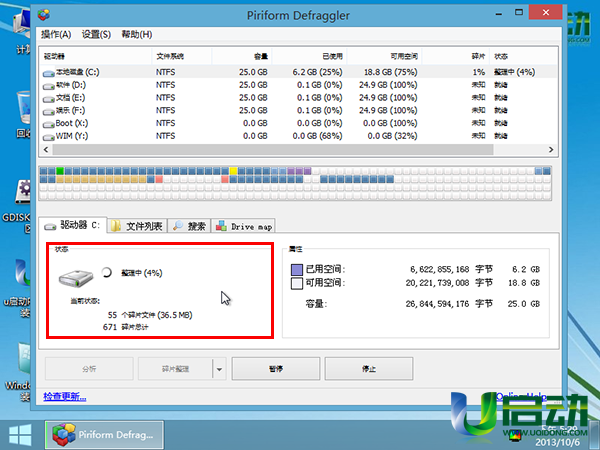600x450 pixels.
Task: Click the colored blocks icon on Drive map tab
Action: click(x=221, y=226)
